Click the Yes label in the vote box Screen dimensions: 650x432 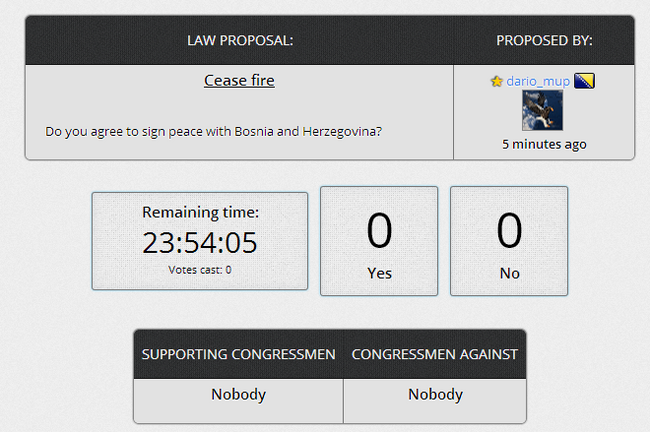[379, 273]
